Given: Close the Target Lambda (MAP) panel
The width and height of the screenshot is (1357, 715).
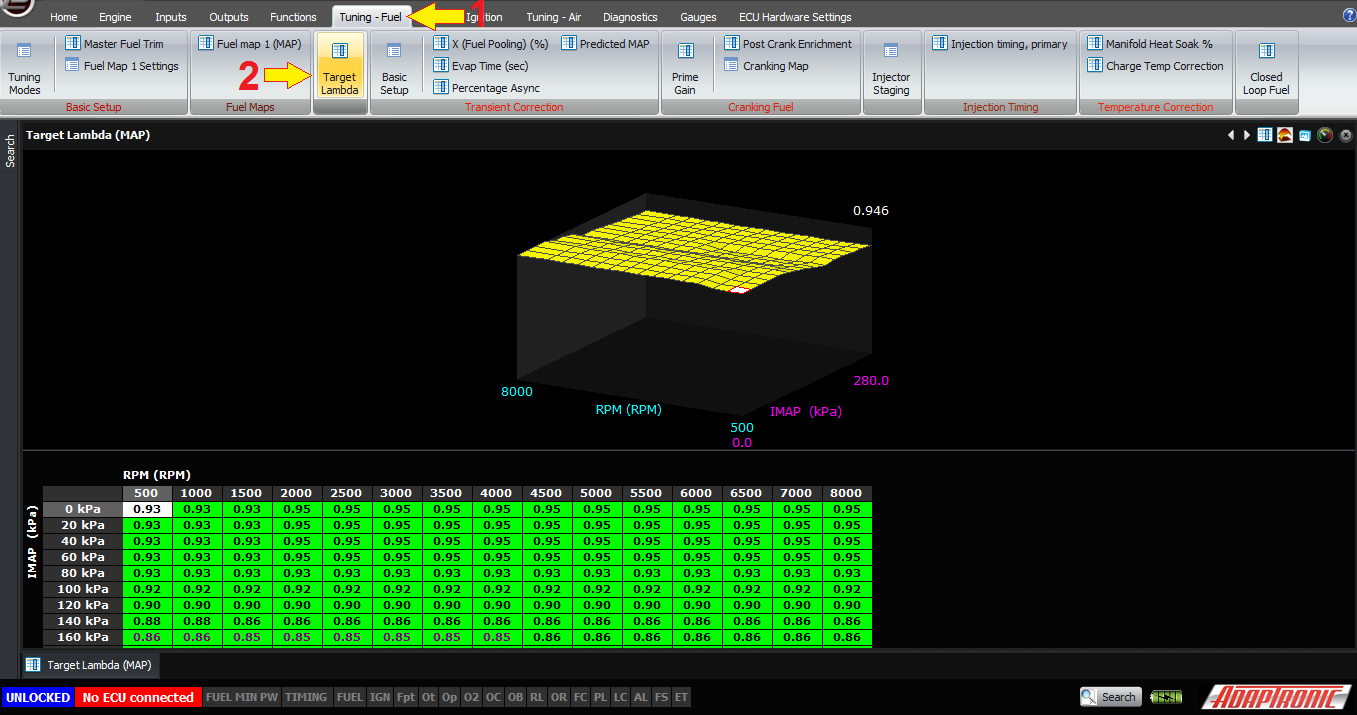Looking at the screenshot, I should (x=1346, y=135).
